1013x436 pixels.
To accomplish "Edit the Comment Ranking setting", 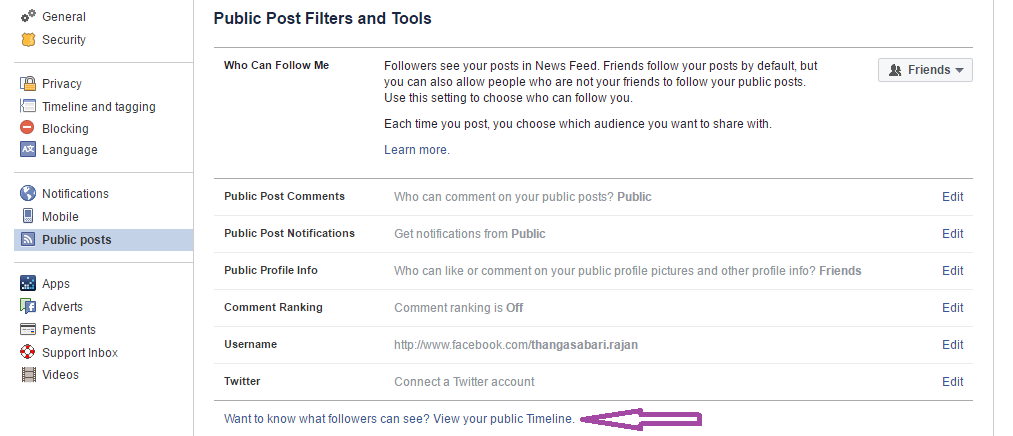I will [x=952, y=308].
